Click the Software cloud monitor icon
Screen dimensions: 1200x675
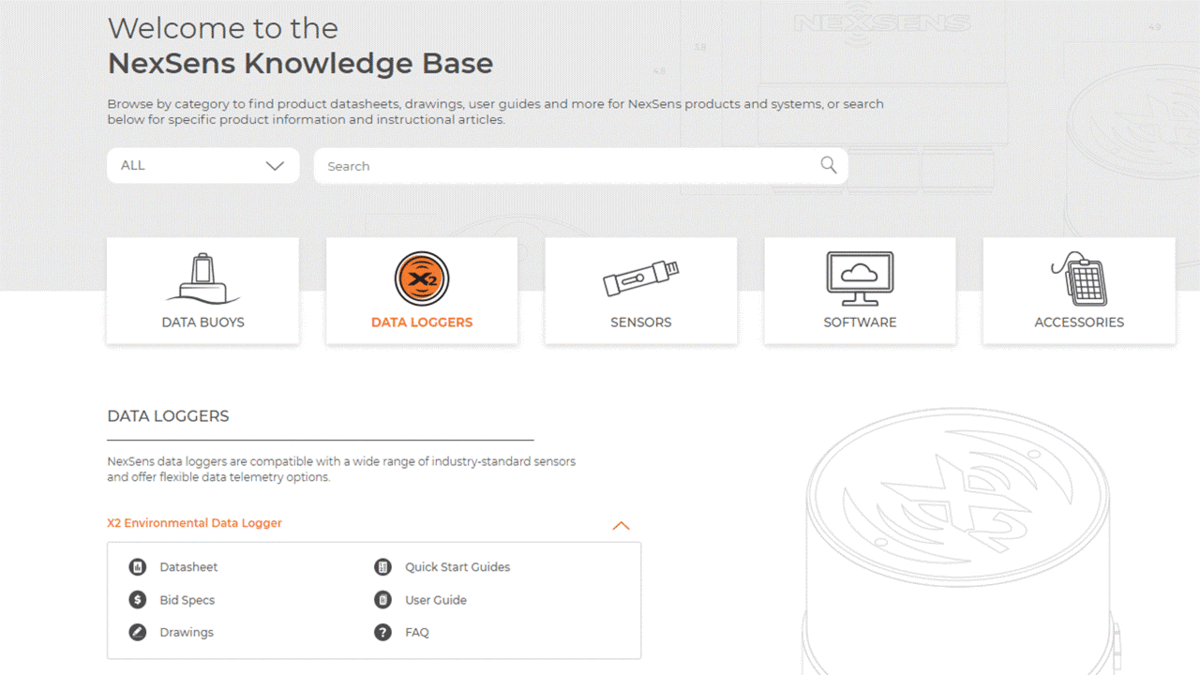click(860, 278)
